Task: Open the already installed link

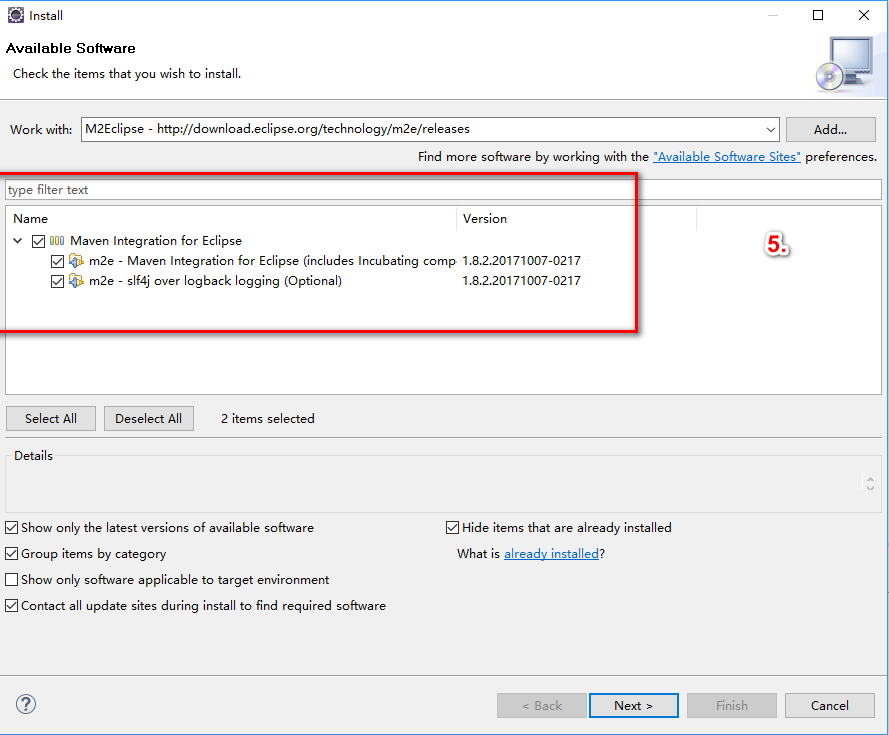Action: [552, 554]
